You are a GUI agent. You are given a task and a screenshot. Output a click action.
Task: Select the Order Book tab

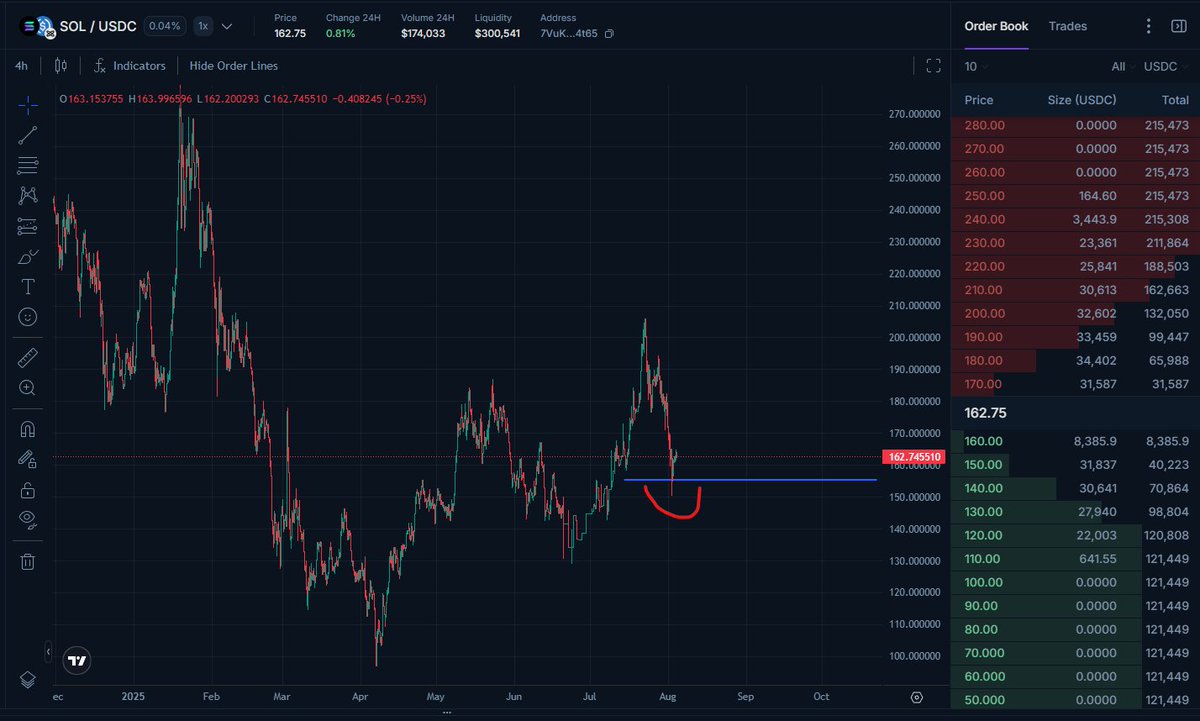pyautogui.click(x=996, y=26)
